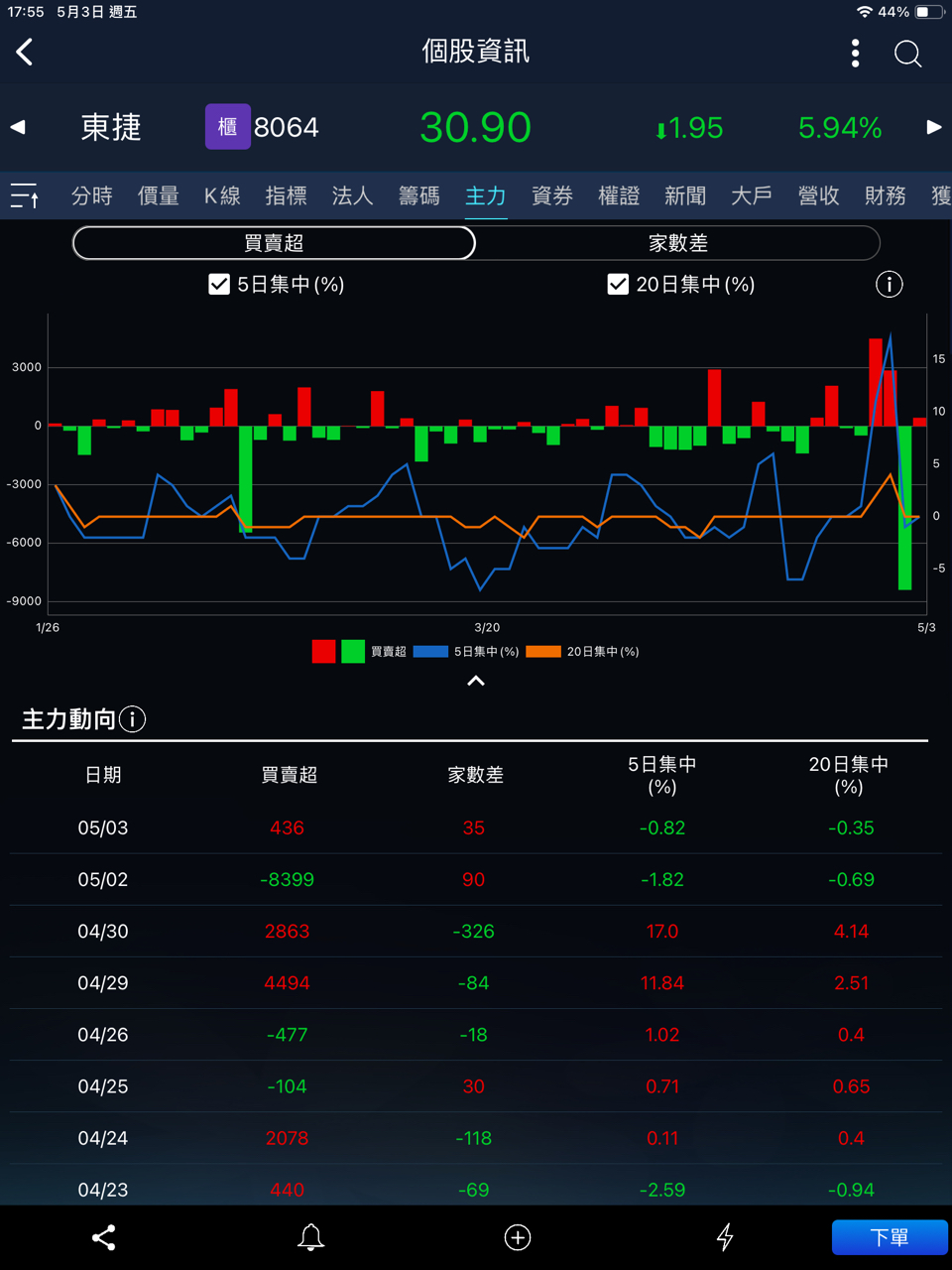Uncheck the 5日集中(%) checkbox

click(x=219, y=285)
